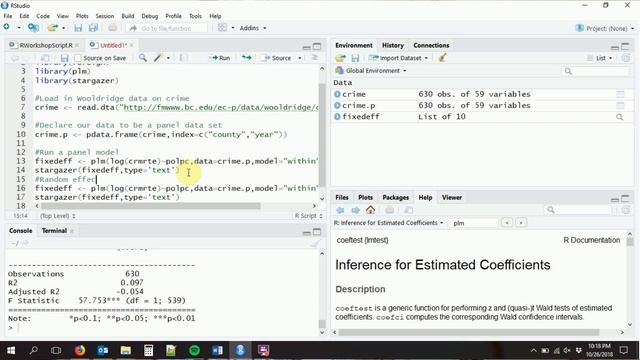
Task: Click the Help pane search field
Action: click(x=578, y=210)
